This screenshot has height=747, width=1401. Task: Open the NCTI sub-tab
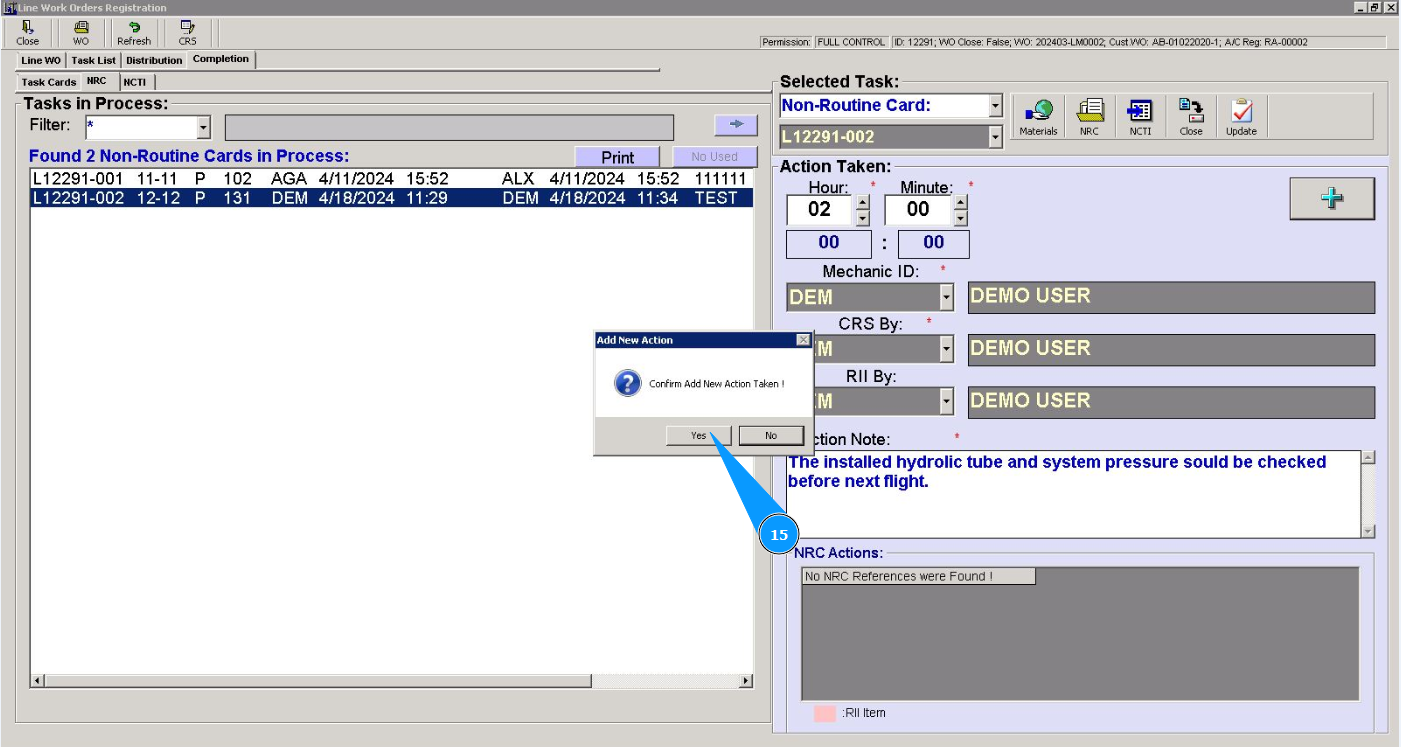[135, 82]
